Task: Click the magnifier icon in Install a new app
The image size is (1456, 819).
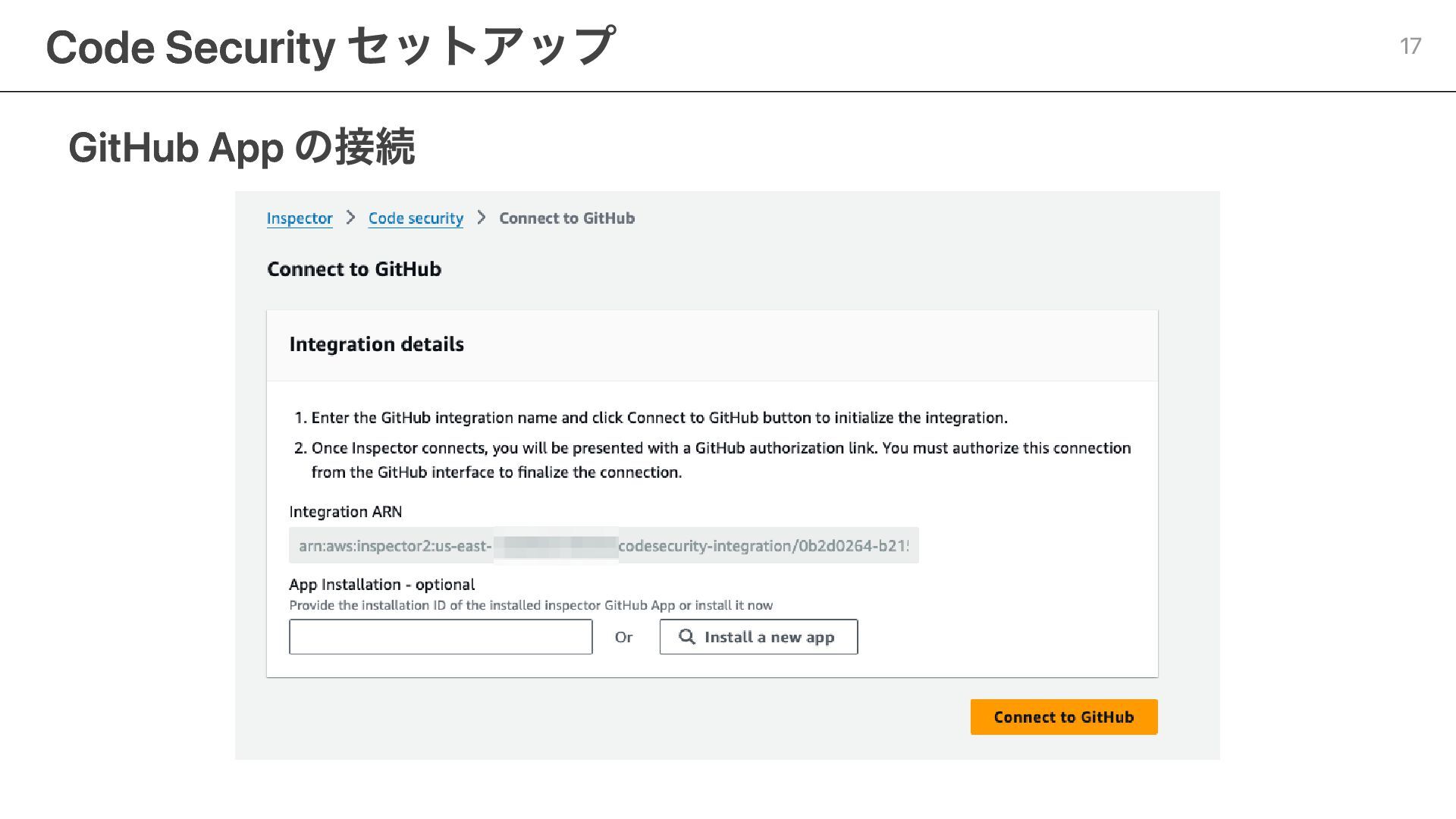Action: (686, 636)
